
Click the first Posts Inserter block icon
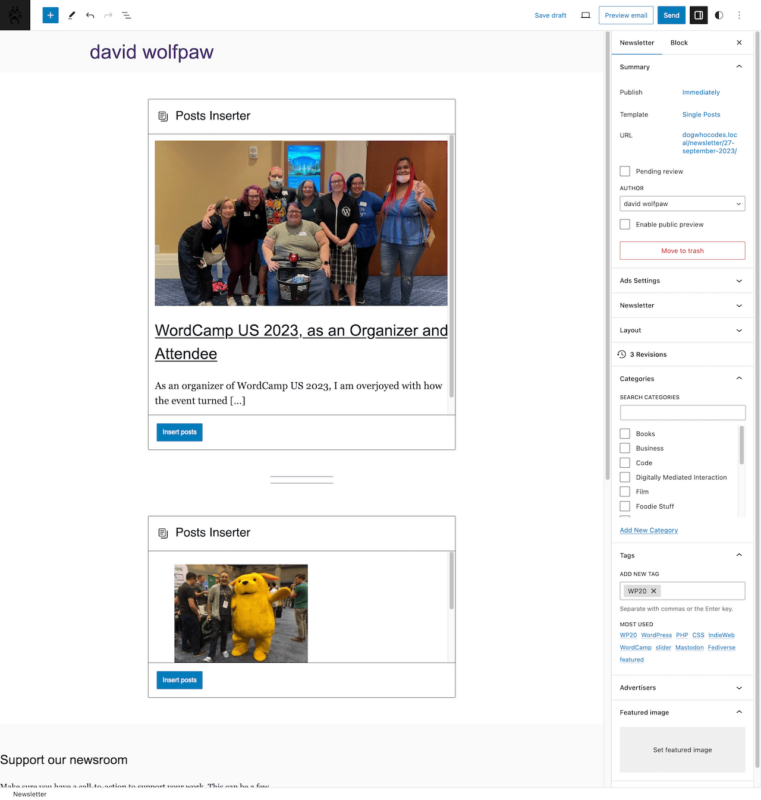163,116
